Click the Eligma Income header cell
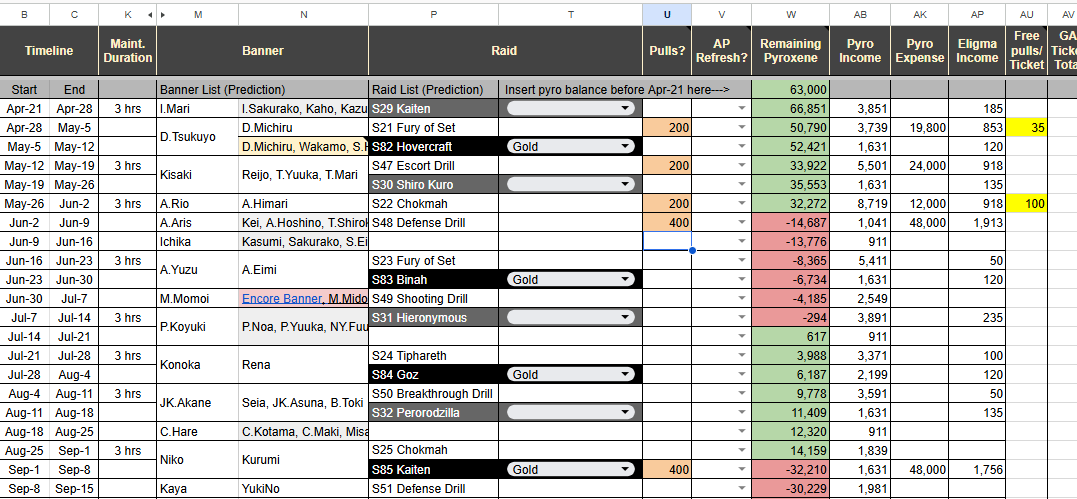Viewport: 1077px width, 499px height. (977, 51)
